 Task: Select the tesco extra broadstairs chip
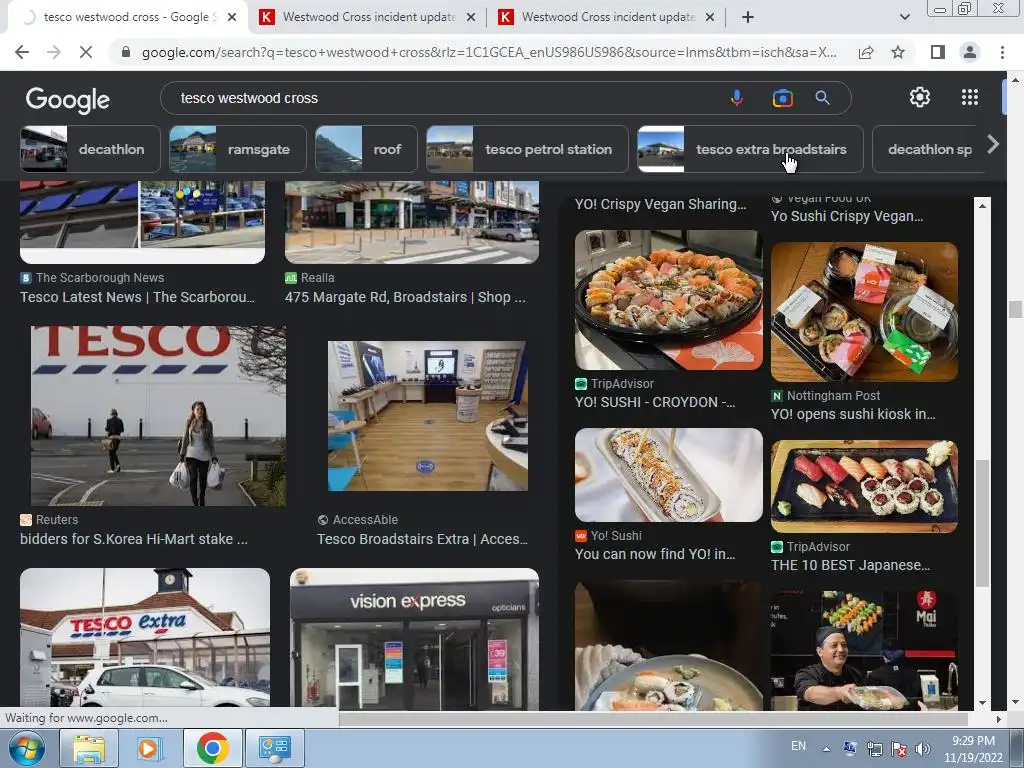tap(750, 149)
